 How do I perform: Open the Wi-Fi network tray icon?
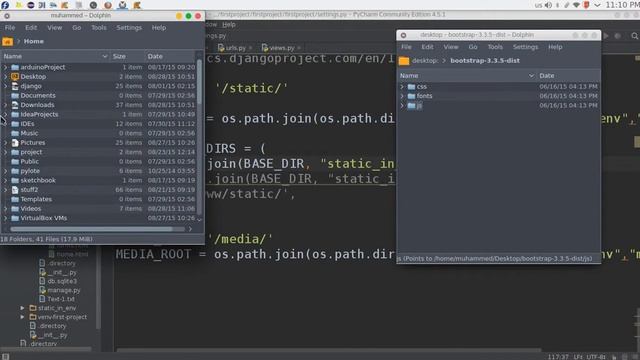point(576,5)
